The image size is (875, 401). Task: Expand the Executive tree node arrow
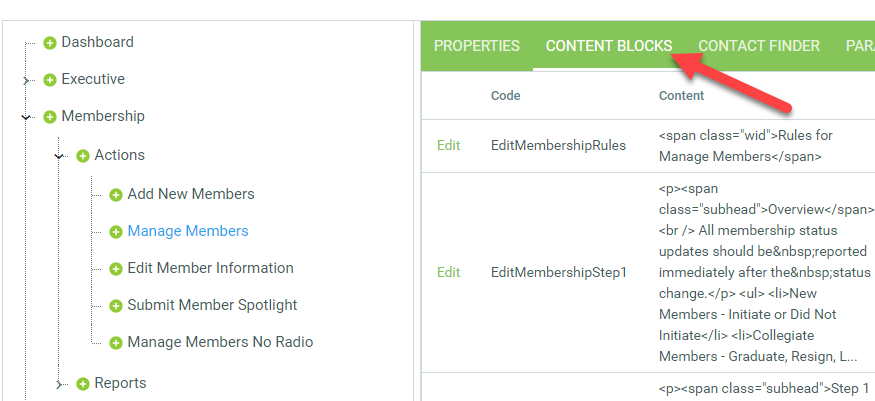pyautogui.click(x=27, y=80)
